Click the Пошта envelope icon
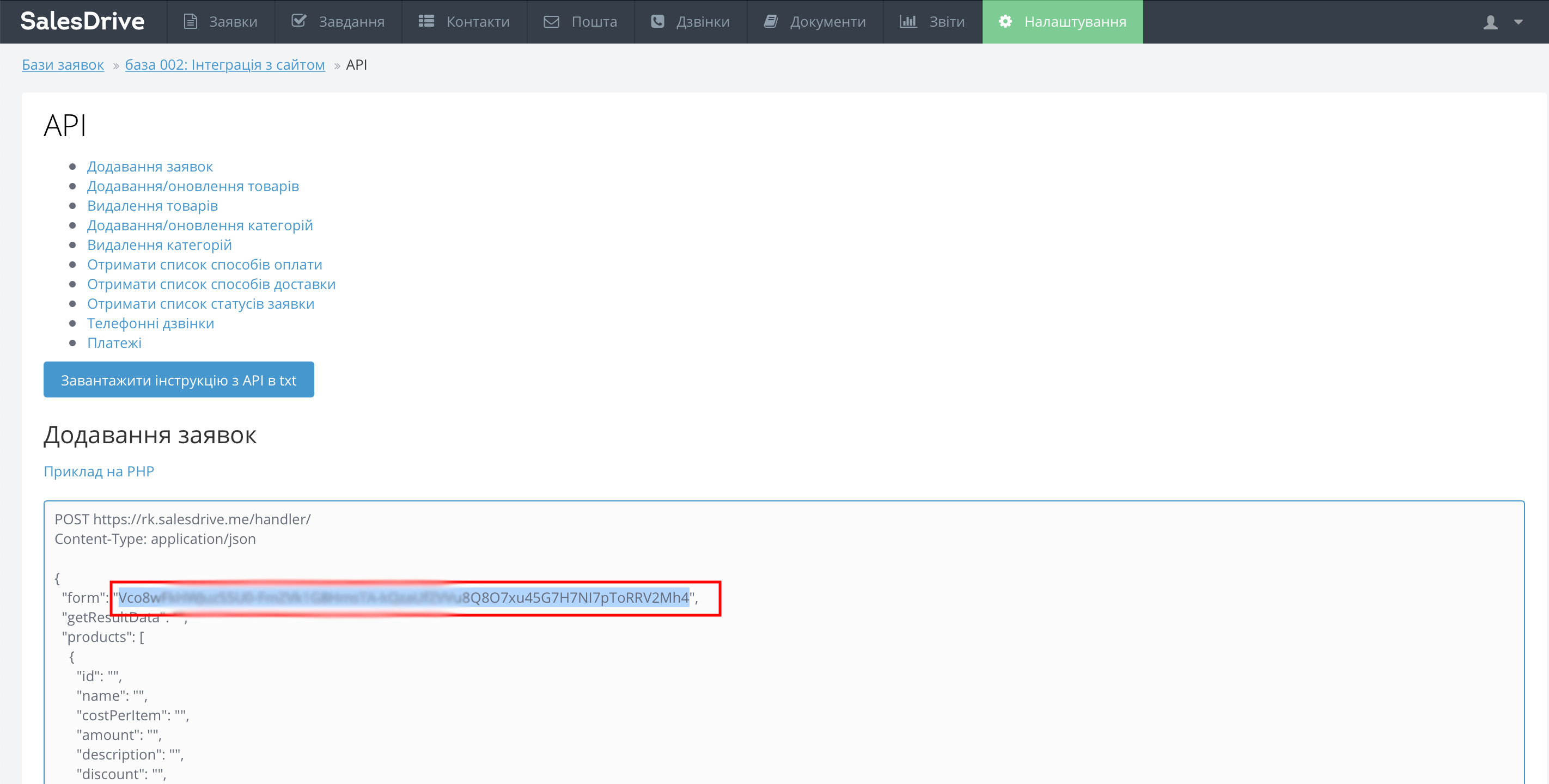The height and width of the screenshot is (784, 1549). (551, 22)
